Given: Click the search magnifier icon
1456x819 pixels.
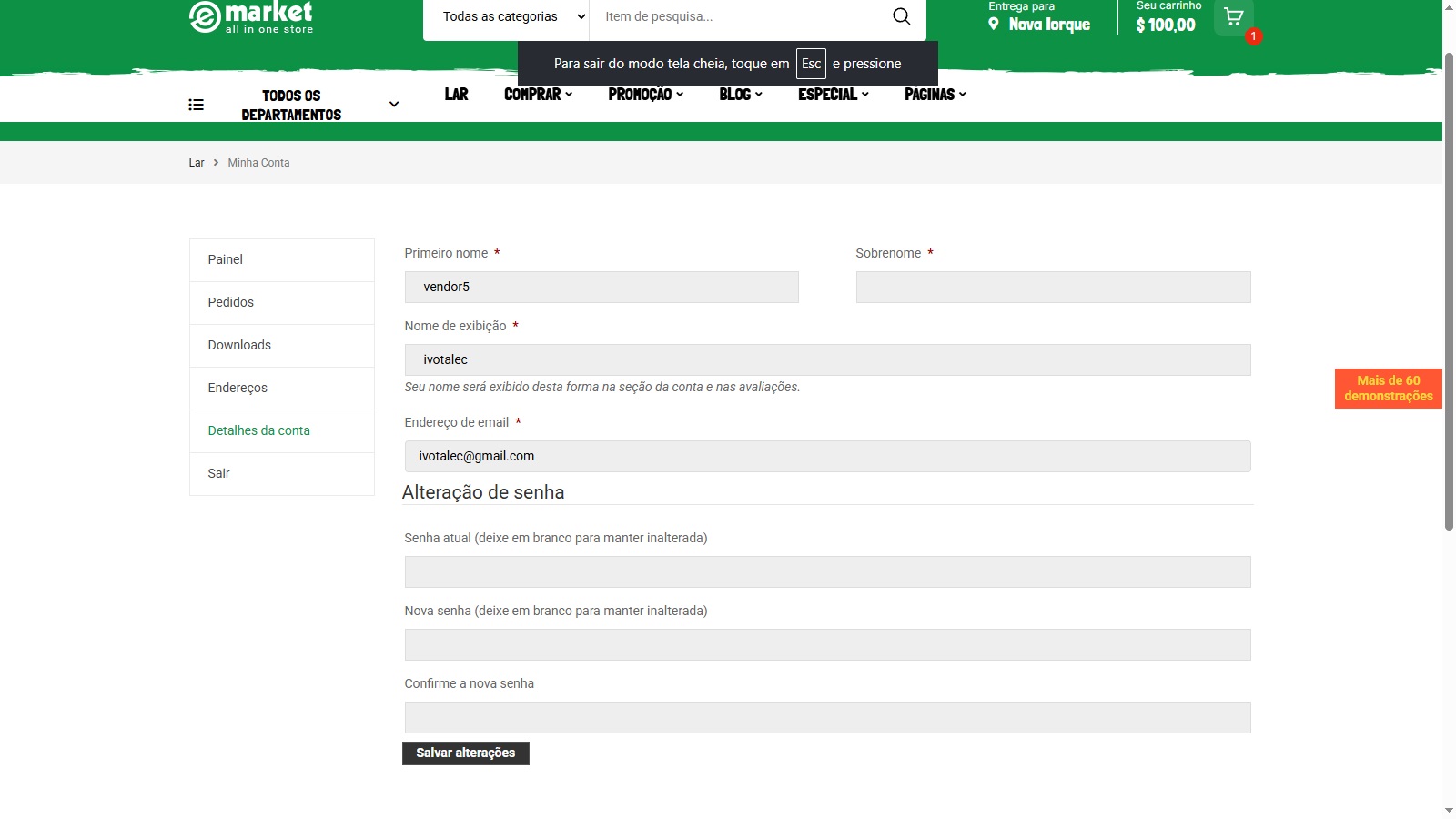Looking at the screenshot, I should coord(901,16).
